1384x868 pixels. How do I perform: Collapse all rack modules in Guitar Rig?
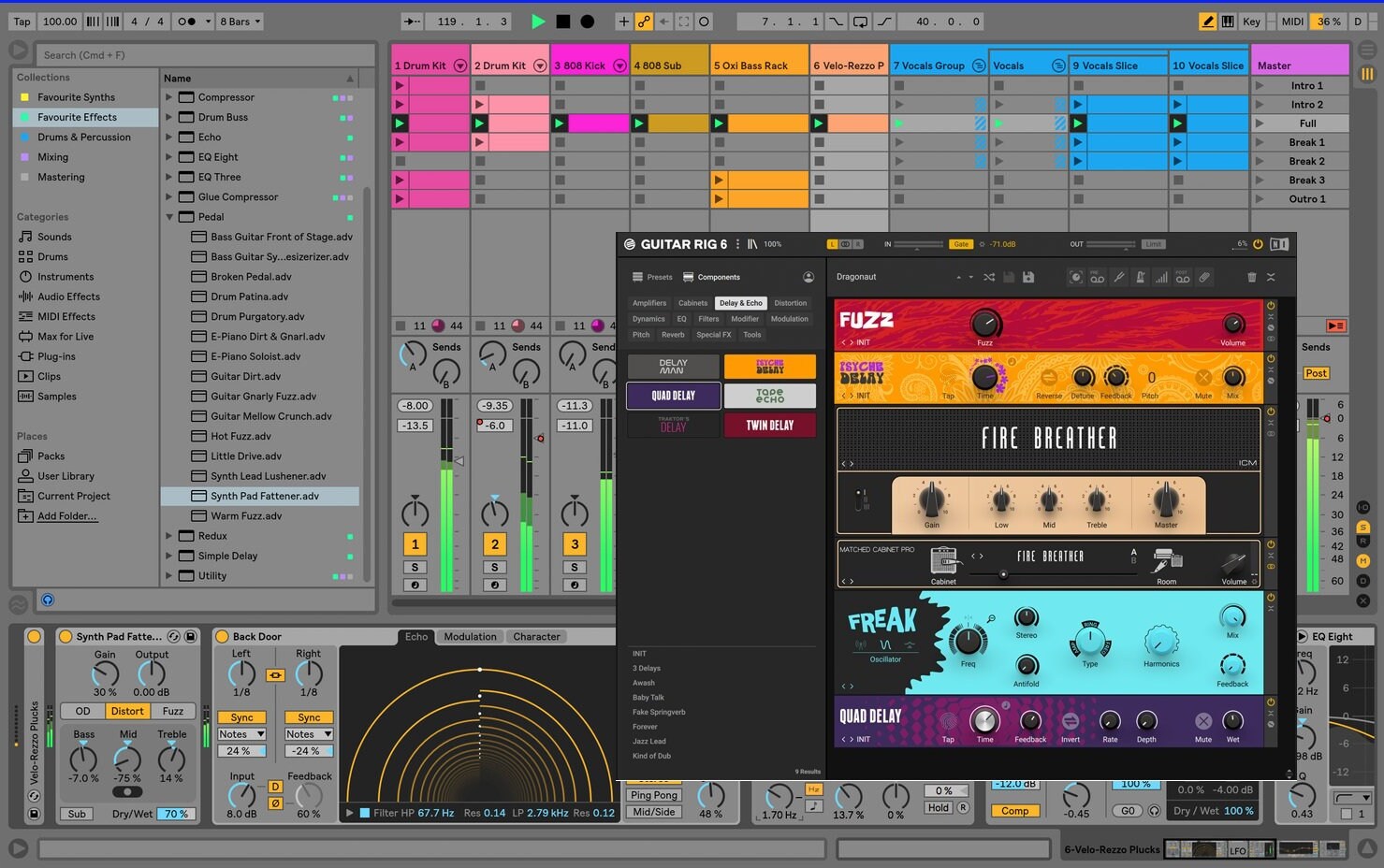(1271, 277)
